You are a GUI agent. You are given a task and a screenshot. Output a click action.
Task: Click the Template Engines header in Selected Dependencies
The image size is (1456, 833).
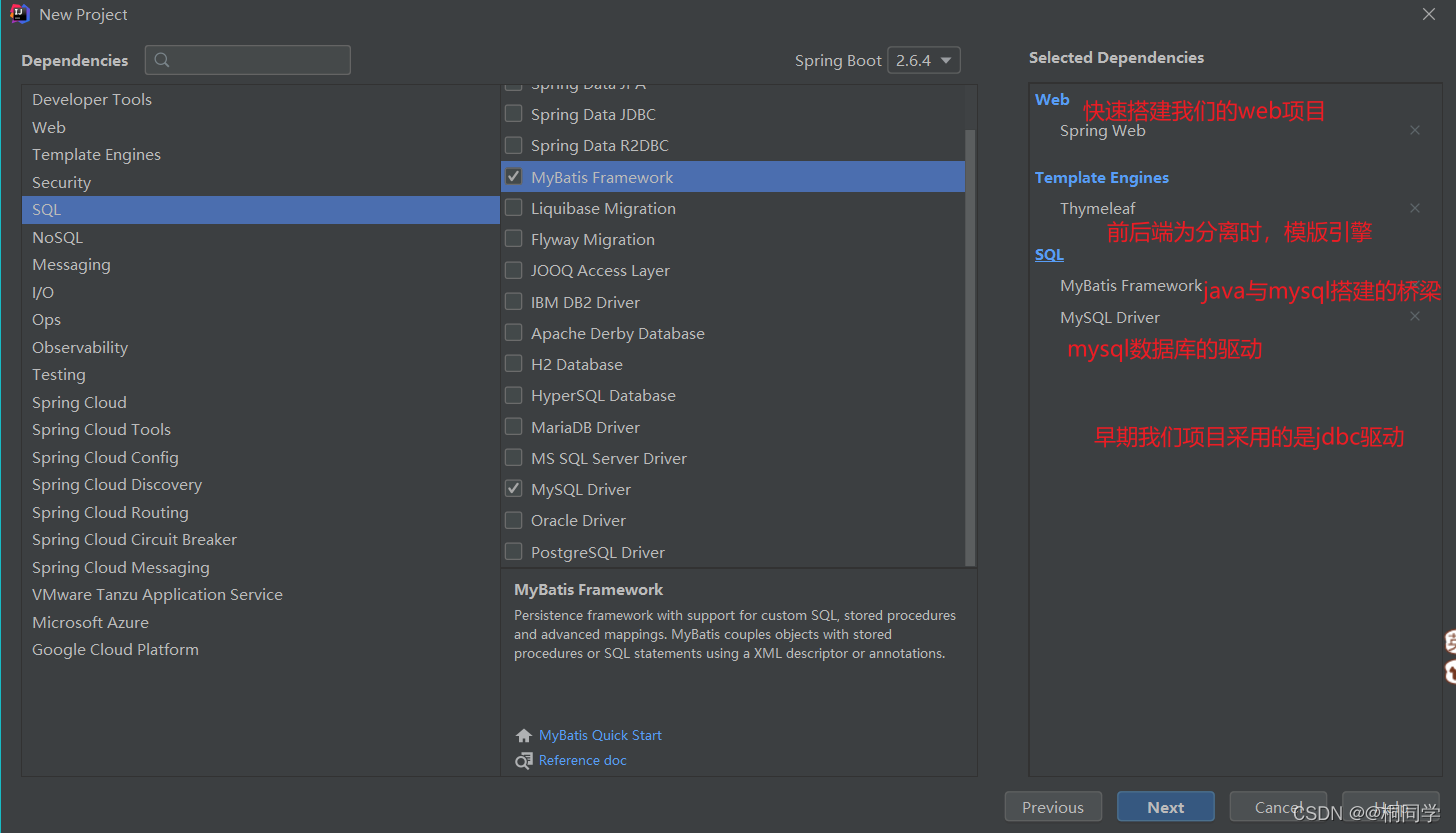(1102, 177)
